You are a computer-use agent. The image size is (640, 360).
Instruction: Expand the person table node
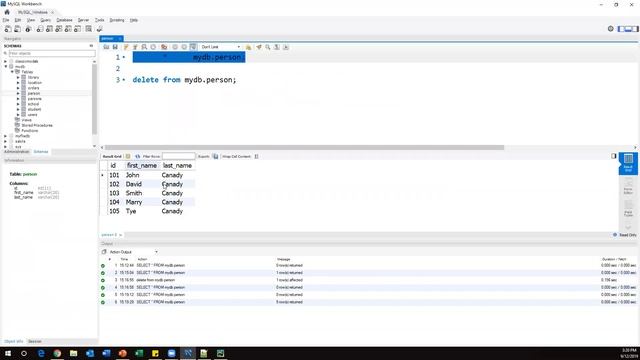(18, 93)
